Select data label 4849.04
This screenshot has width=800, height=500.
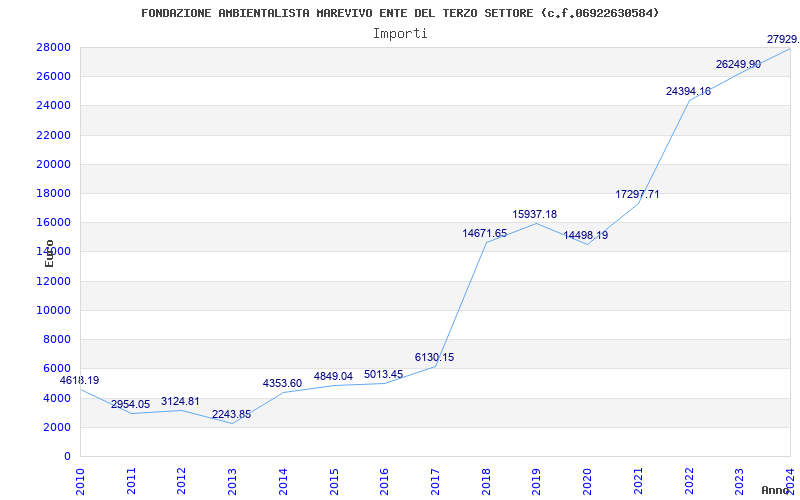(333, 377)
